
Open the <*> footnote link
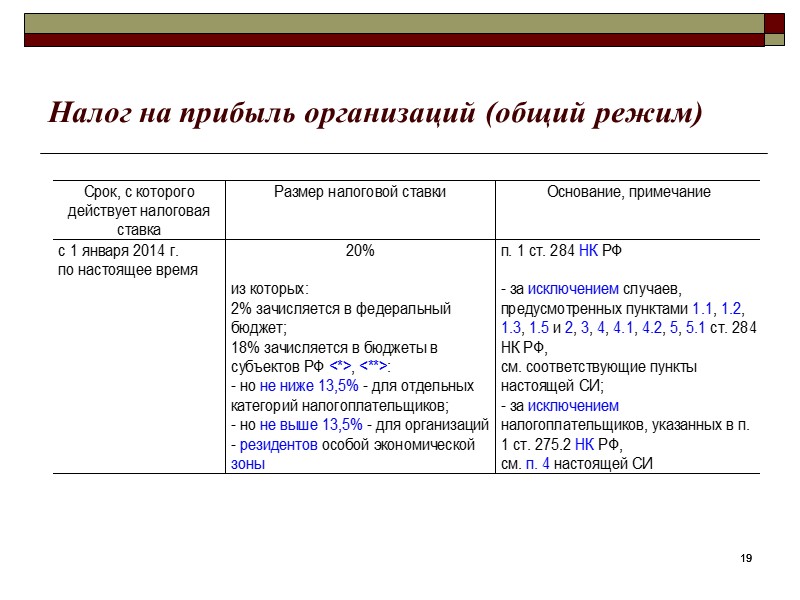coord(340,366)
